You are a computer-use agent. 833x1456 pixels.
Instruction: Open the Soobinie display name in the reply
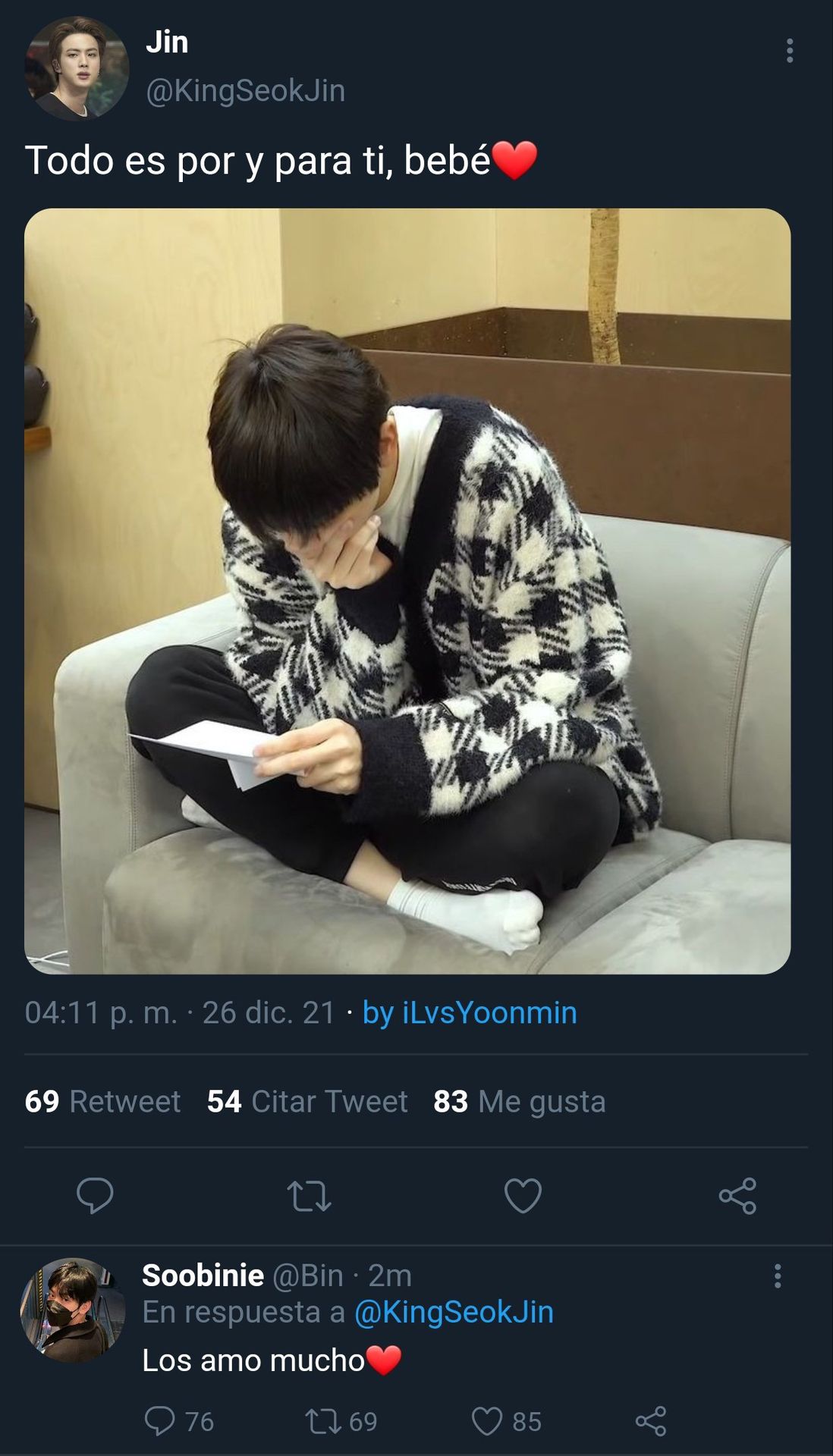click(203, 1276)
